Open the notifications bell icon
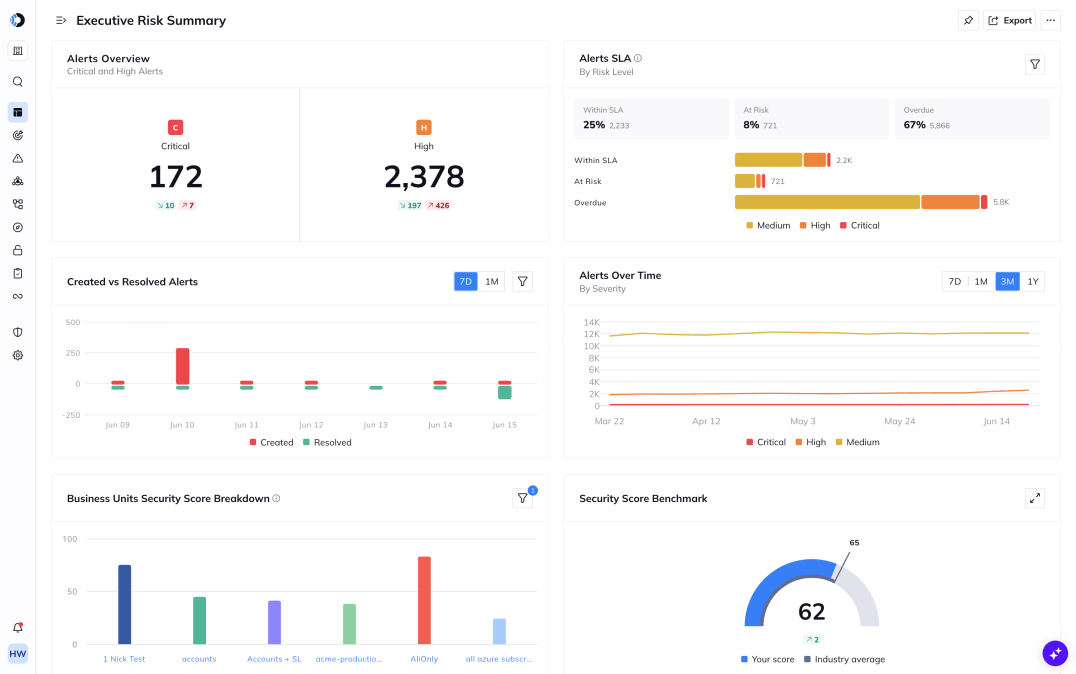The height and width of the screenshot is (674, 1076). (x=18, y=627)
